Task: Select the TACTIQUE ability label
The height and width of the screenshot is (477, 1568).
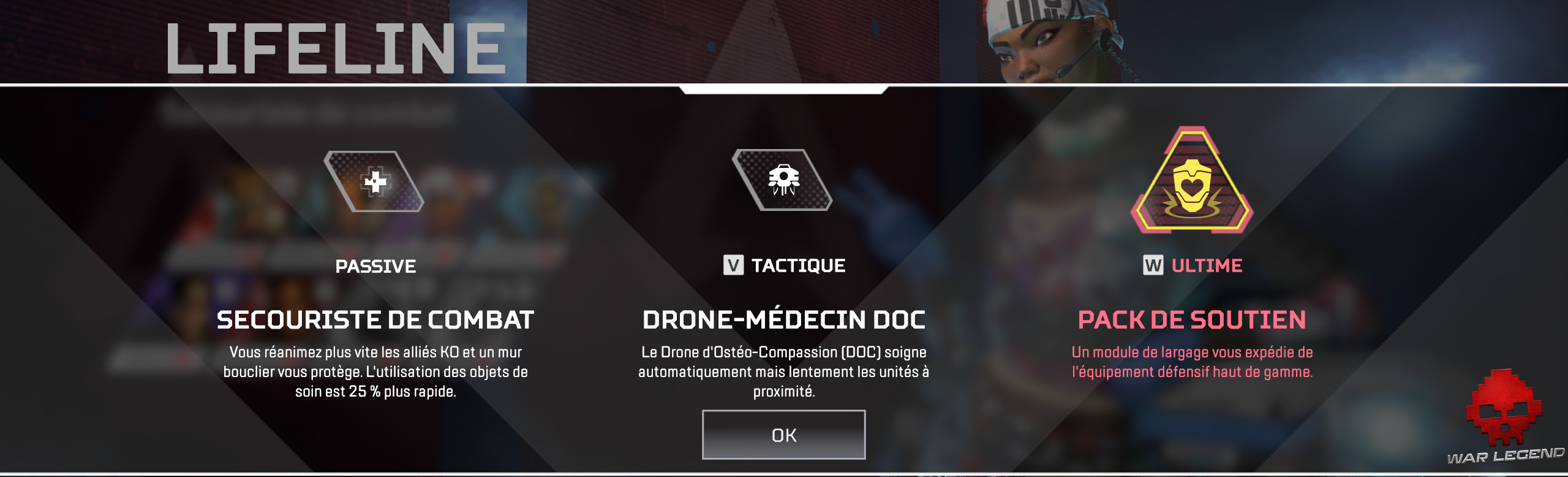Action: (798, 265)
